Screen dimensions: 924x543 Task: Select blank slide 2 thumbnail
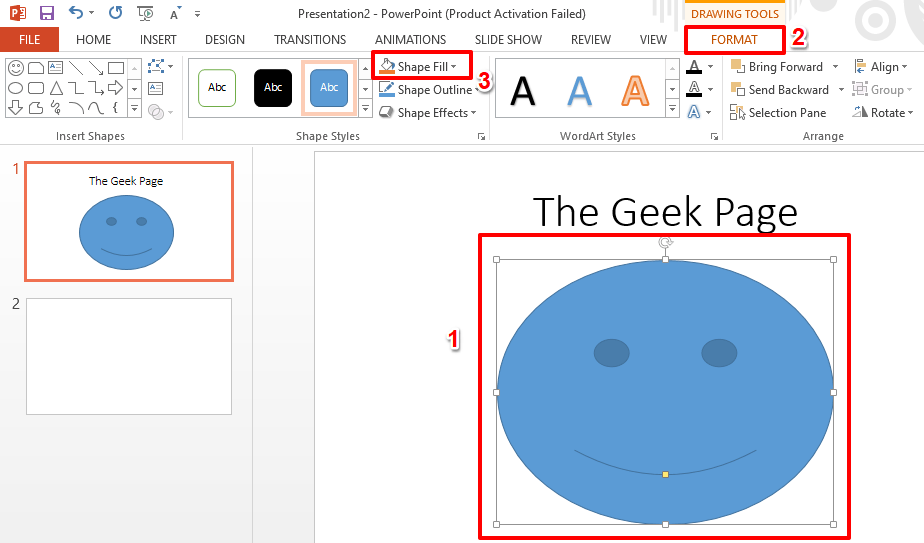[x=129, y=356]
